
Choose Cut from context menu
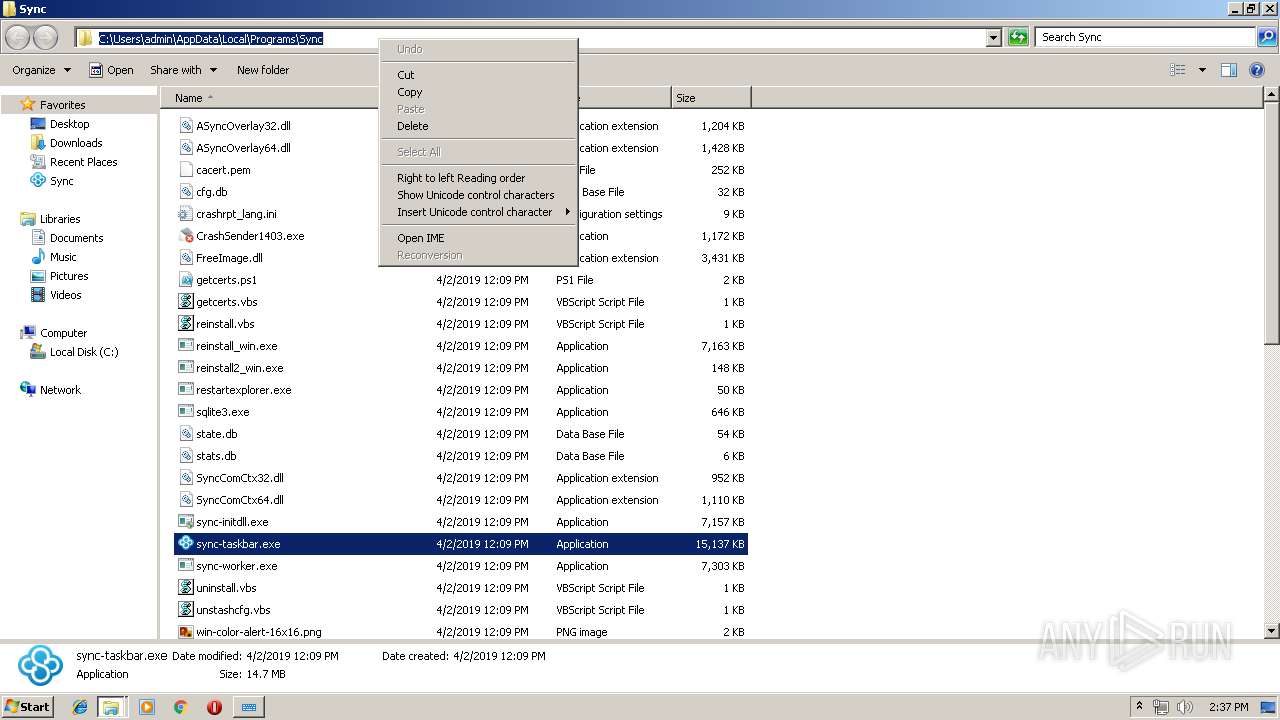478,75
